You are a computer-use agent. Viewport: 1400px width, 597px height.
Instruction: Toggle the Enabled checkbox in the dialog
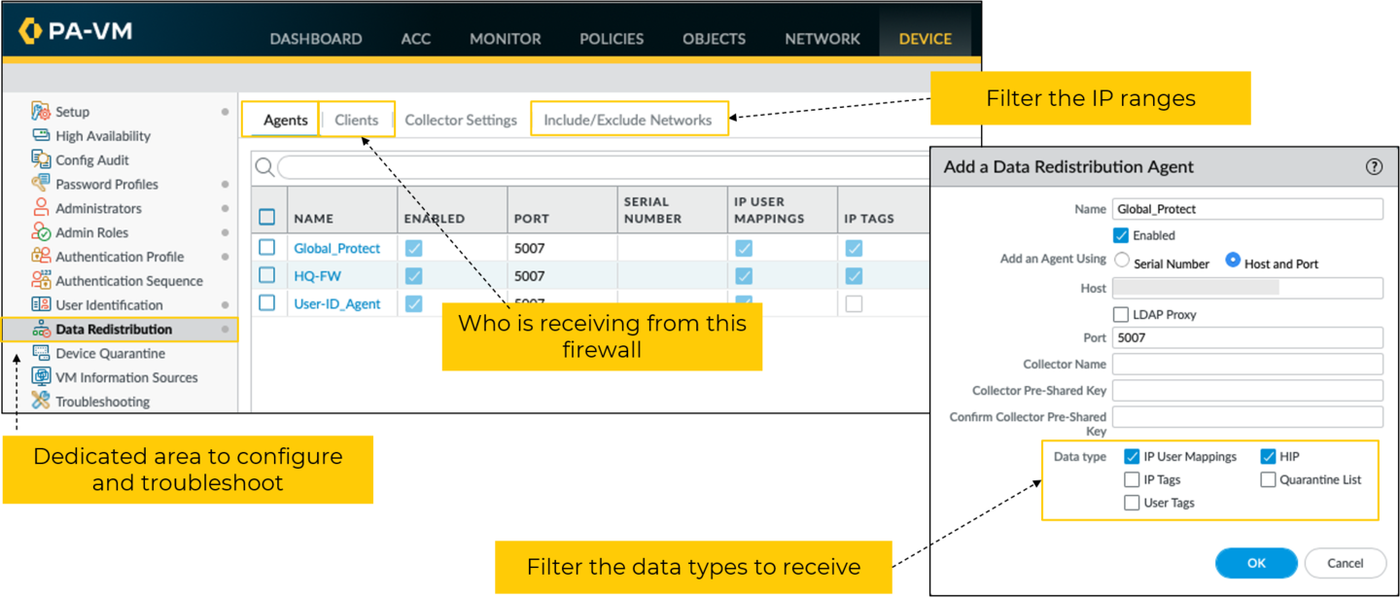pos(1121,236)
